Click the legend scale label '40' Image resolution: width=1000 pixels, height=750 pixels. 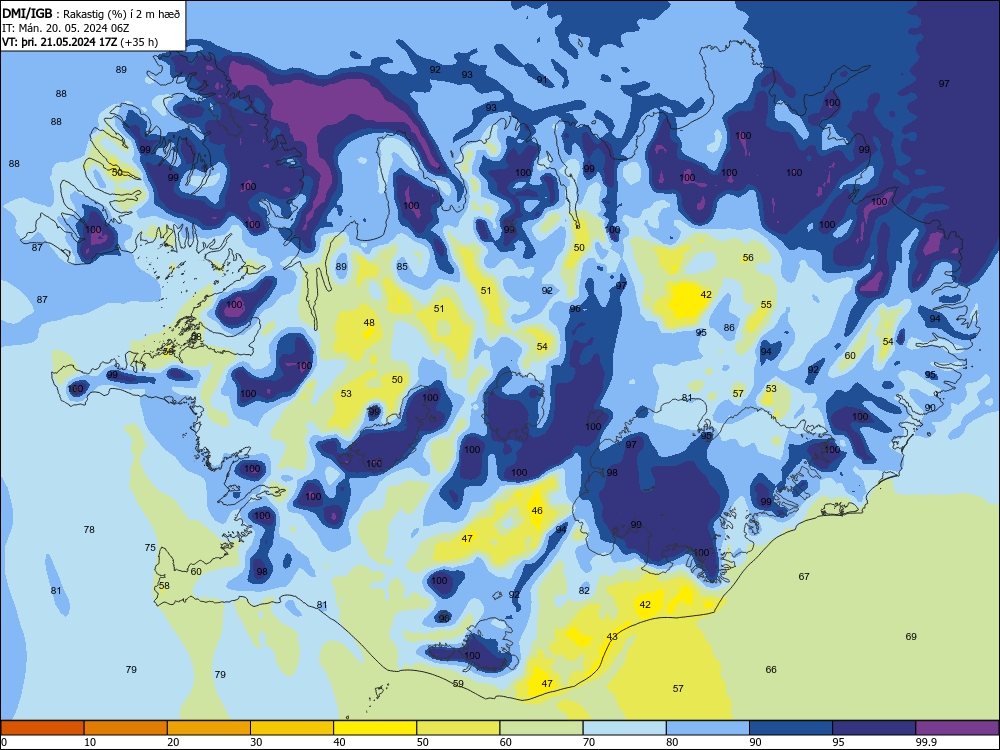tap(340, 742)
